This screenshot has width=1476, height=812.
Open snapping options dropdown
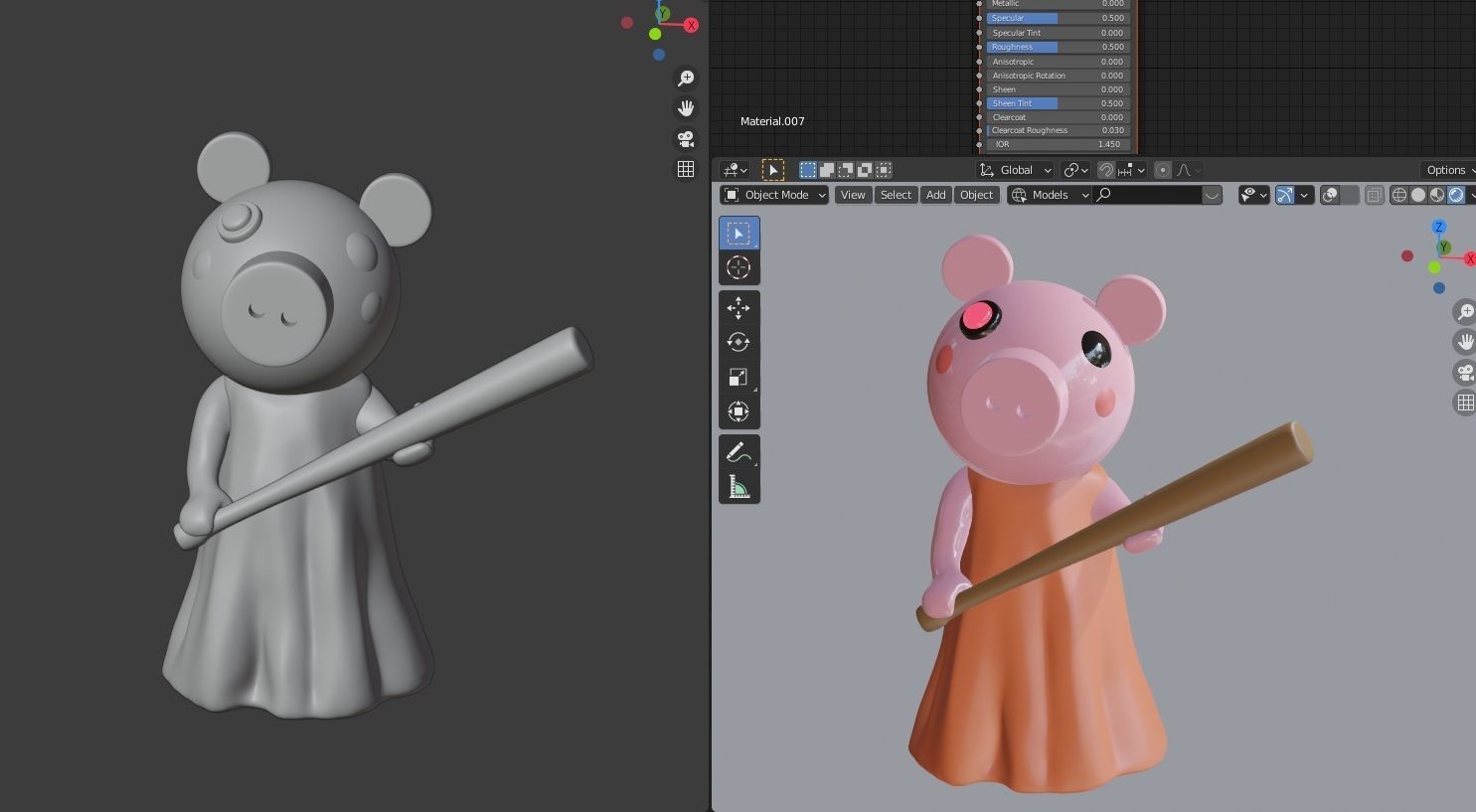[1131, 170]
